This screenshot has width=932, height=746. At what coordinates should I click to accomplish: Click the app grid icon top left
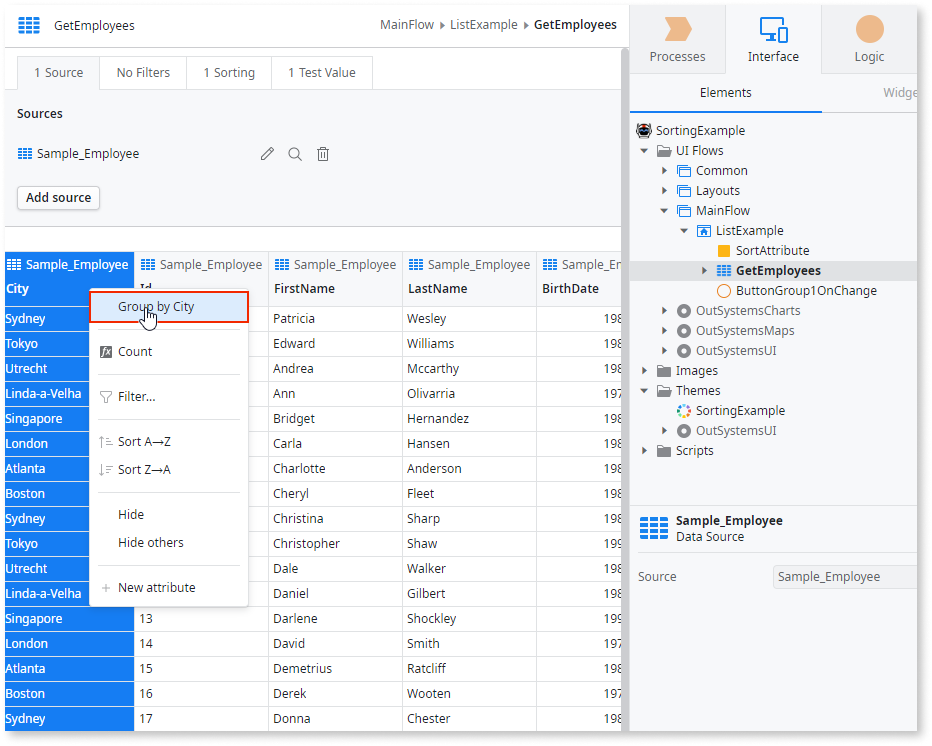tap(28, 25)
